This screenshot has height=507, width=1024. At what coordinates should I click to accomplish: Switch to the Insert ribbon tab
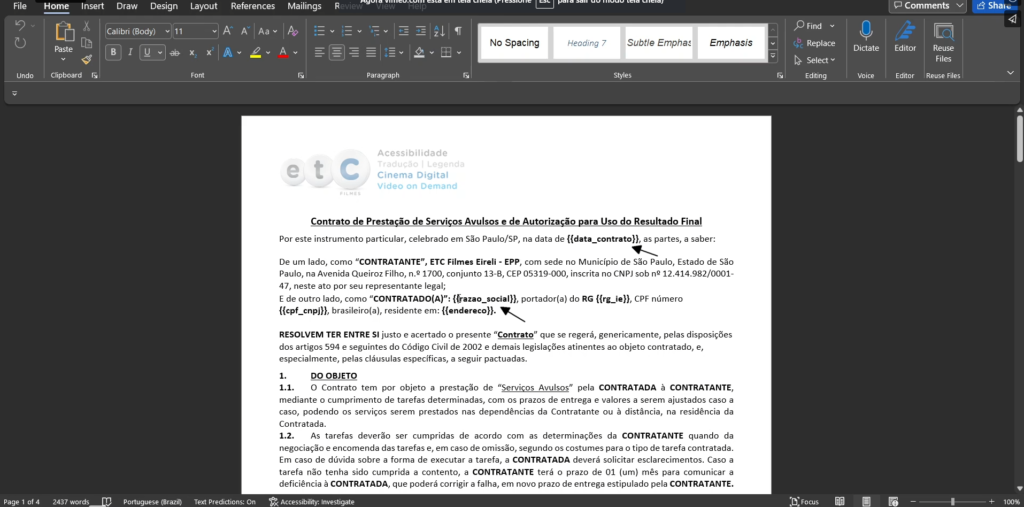[x=92, y=6]
